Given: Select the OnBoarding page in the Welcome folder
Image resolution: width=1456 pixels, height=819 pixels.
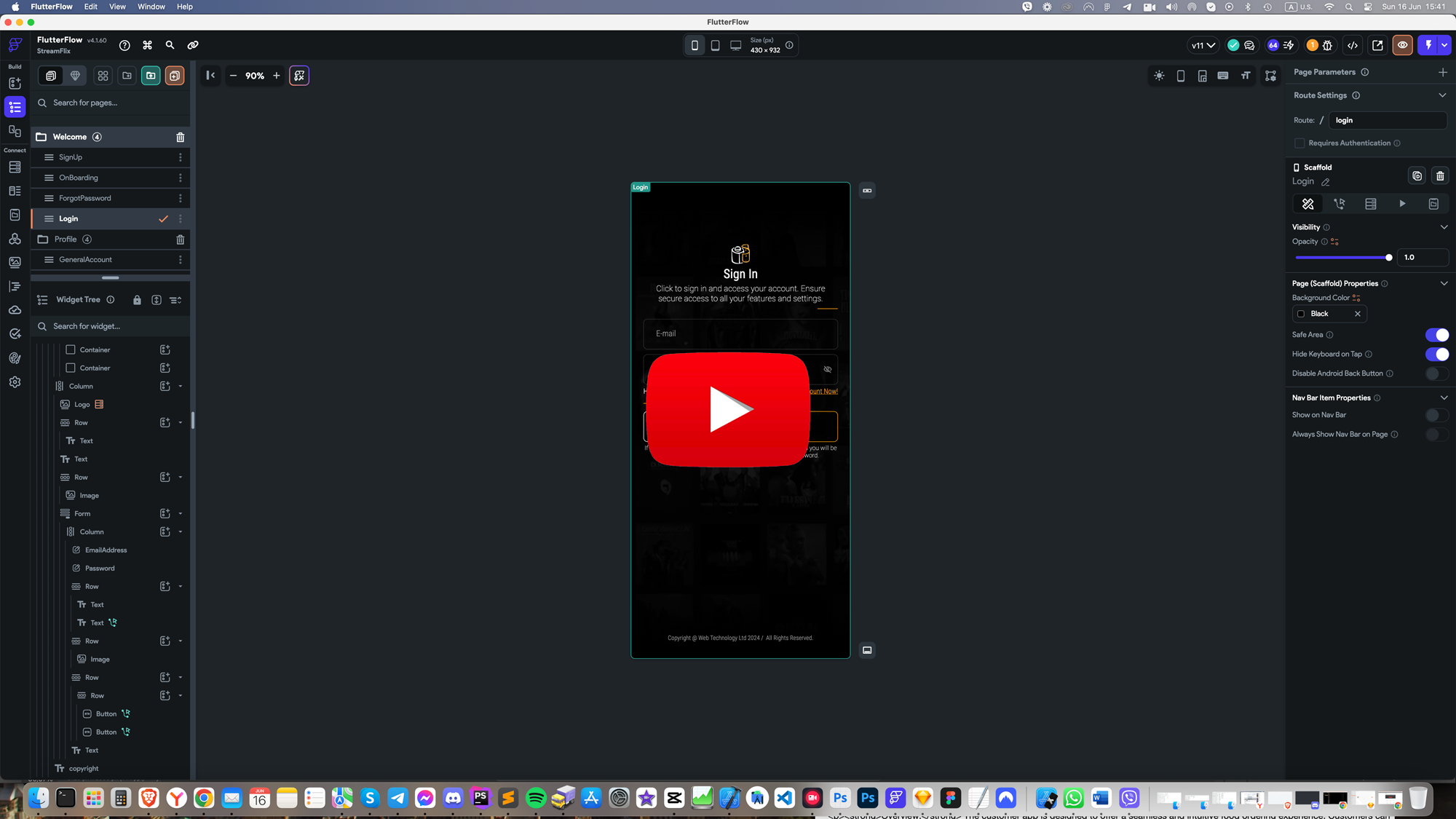Looking at the screenshot, I should pyautogui.click(x=78, y=177).
